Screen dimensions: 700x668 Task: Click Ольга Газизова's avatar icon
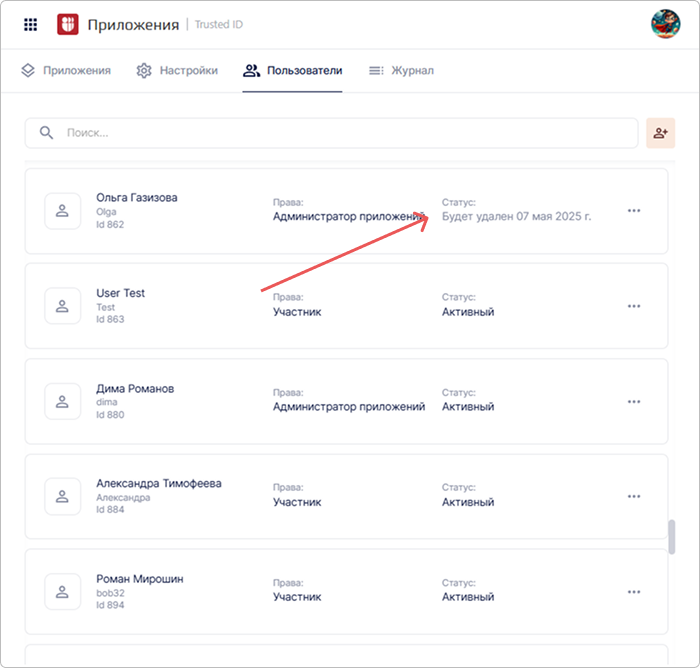tap(62, 211)
